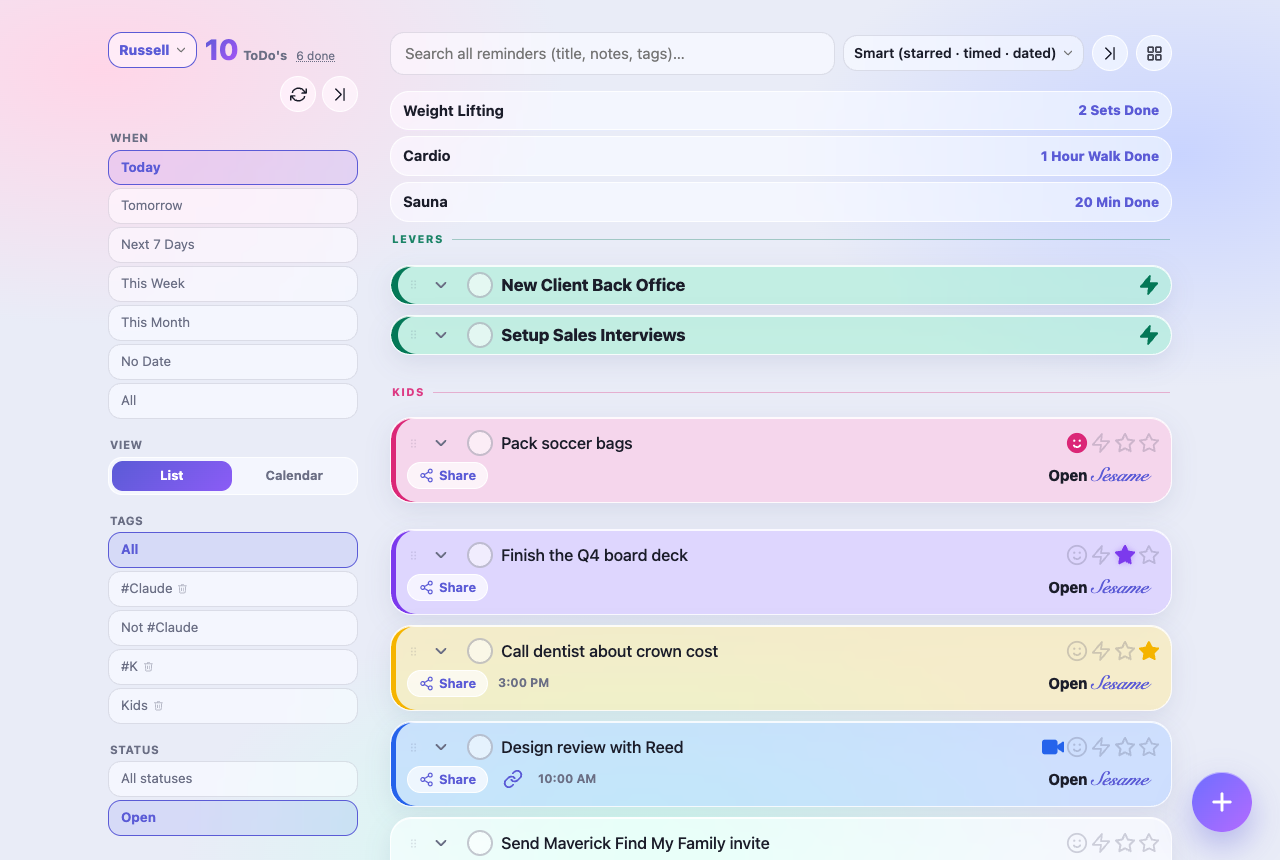Mark Setup Sales Interviews complete

480,335
